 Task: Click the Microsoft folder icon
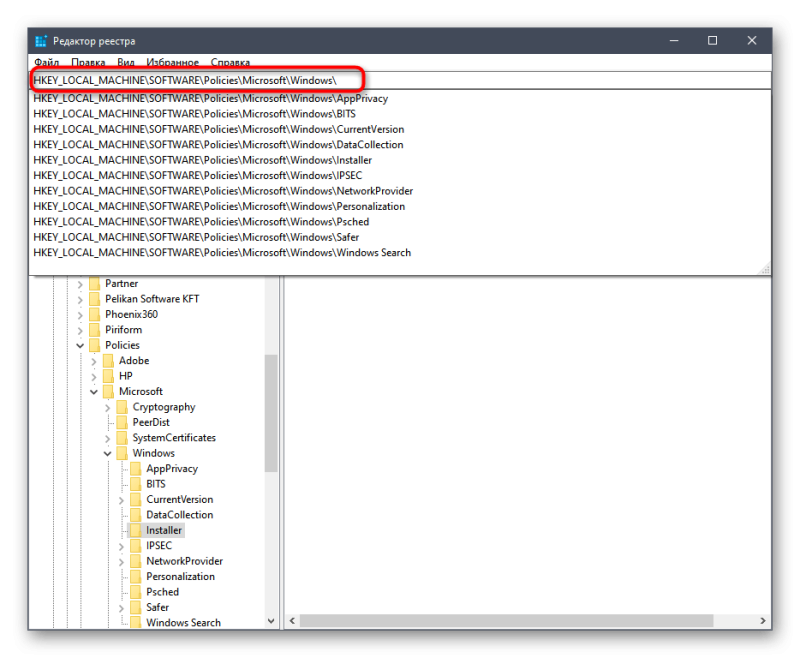[x=108, y=391]
